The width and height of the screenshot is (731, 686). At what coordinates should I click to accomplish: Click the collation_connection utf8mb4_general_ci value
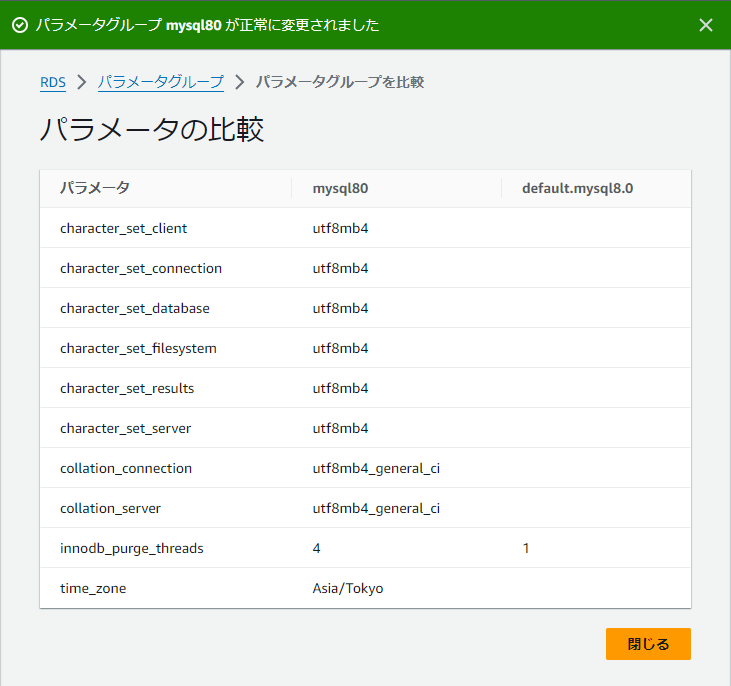(376, 469)
